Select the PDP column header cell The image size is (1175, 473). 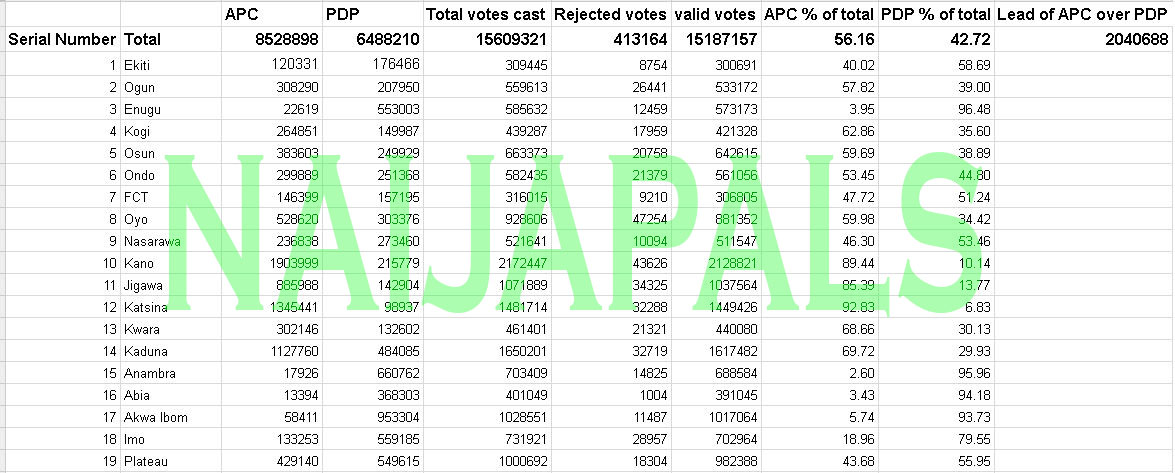click(372, 13)
